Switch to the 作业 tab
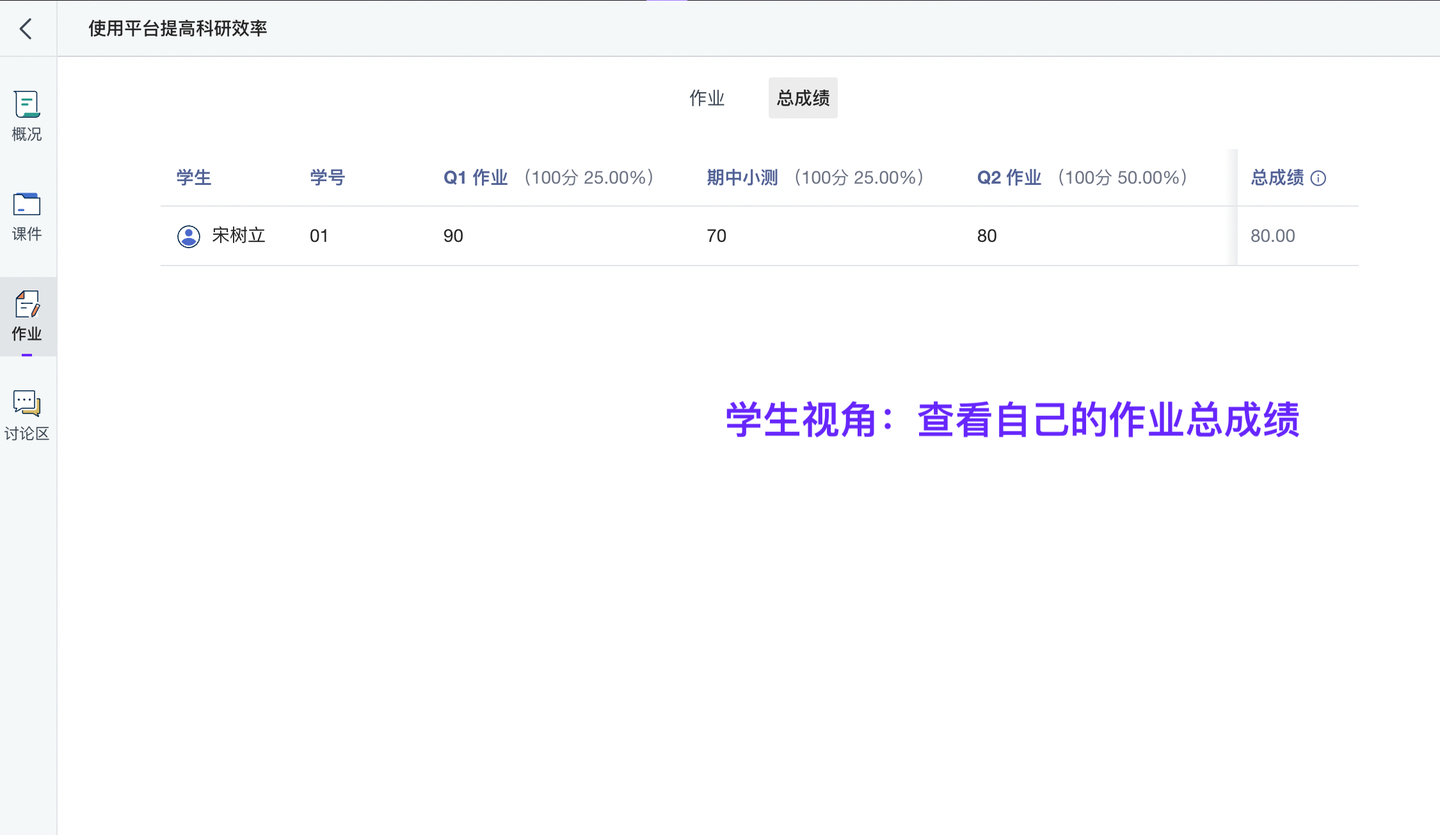Image resolution: width=1440 pixels, height=835 pixels. [x=707, y=98]
